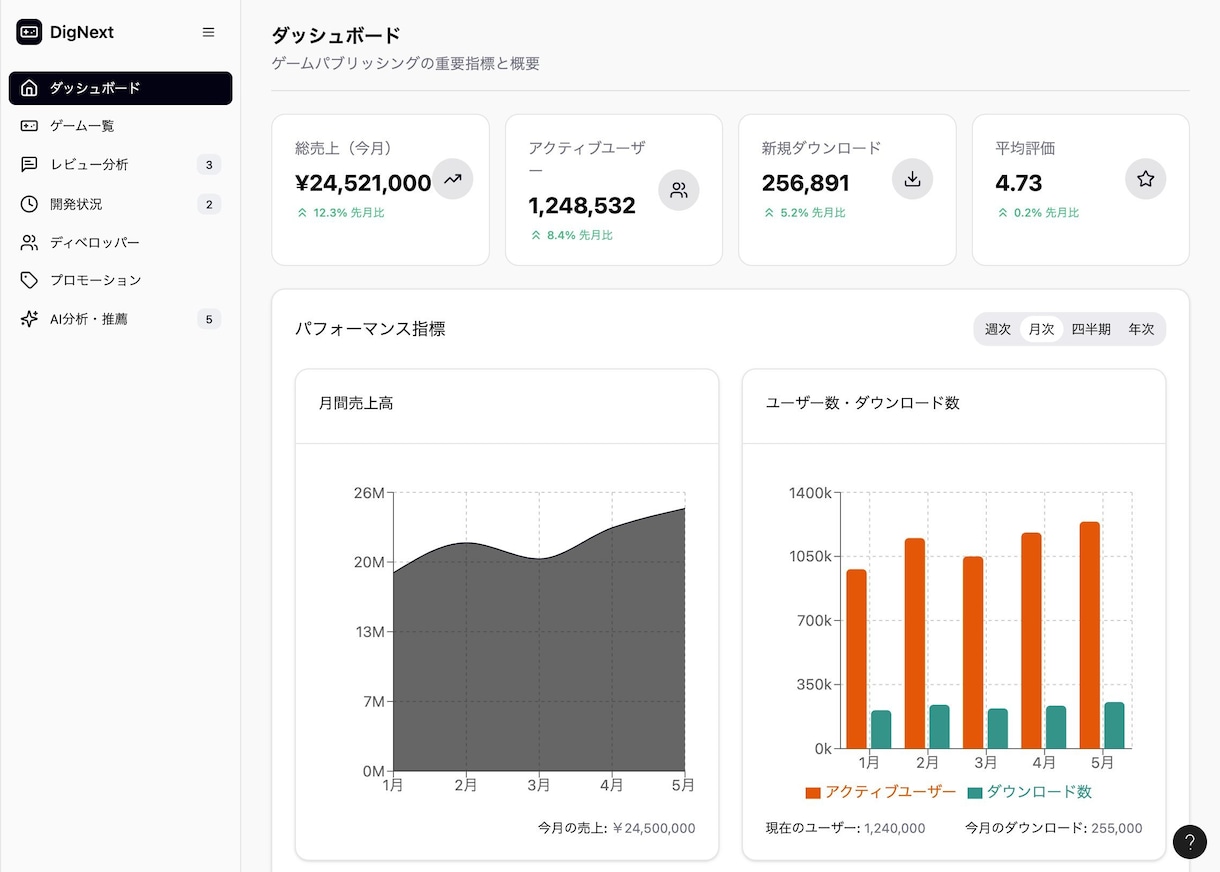This screenshot has width=1220, height=872.
Task: Click the home icon beside ダッシュボード
Action: coord(29,88)
